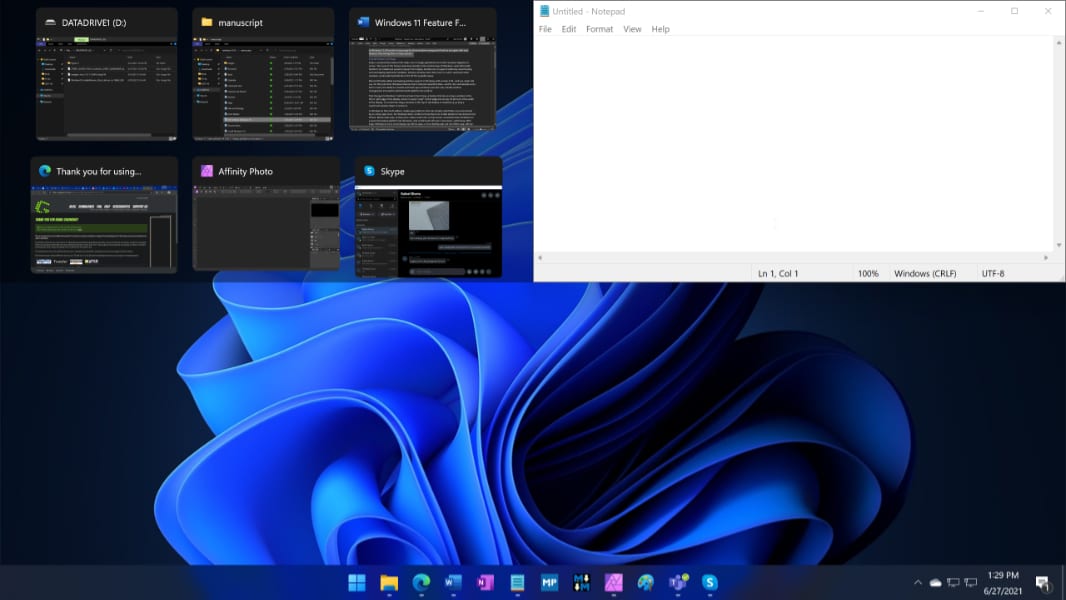Open OneNote from the taskbar
Image resolution: width=1066 pixels, height=600 pixels.
(485, 582)
